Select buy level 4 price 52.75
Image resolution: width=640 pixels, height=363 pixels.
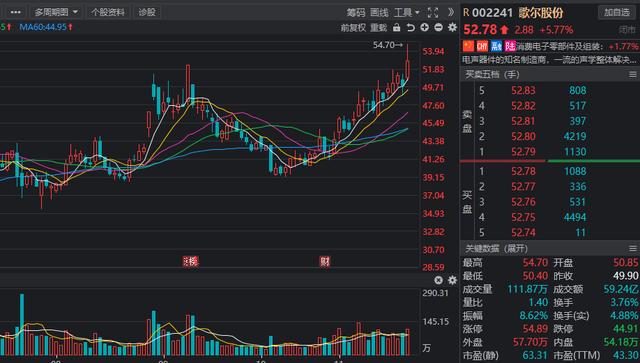pyautogui.click(x=523, y=217)
